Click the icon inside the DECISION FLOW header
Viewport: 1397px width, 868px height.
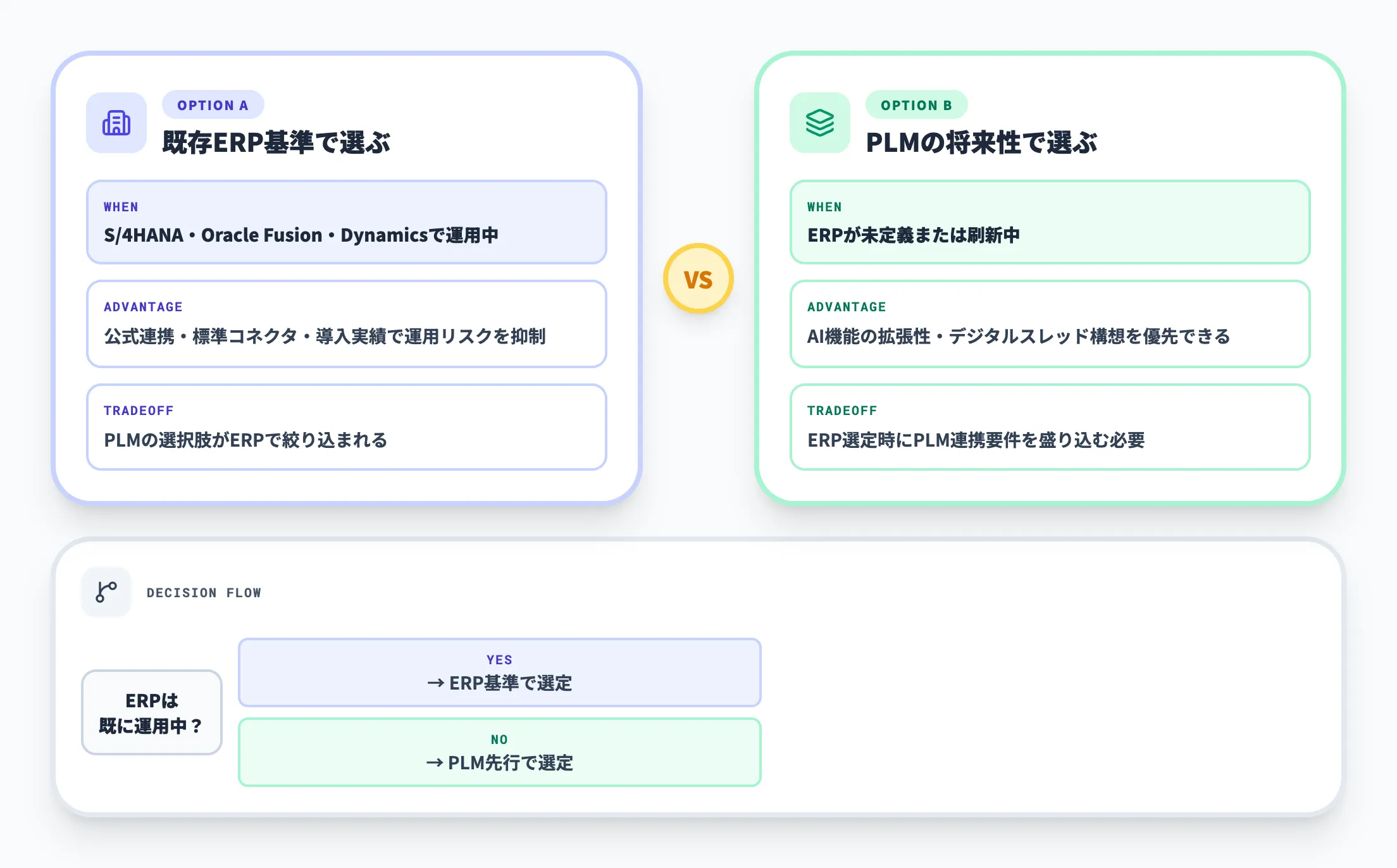pyautogui.click(x=106, y=592)
